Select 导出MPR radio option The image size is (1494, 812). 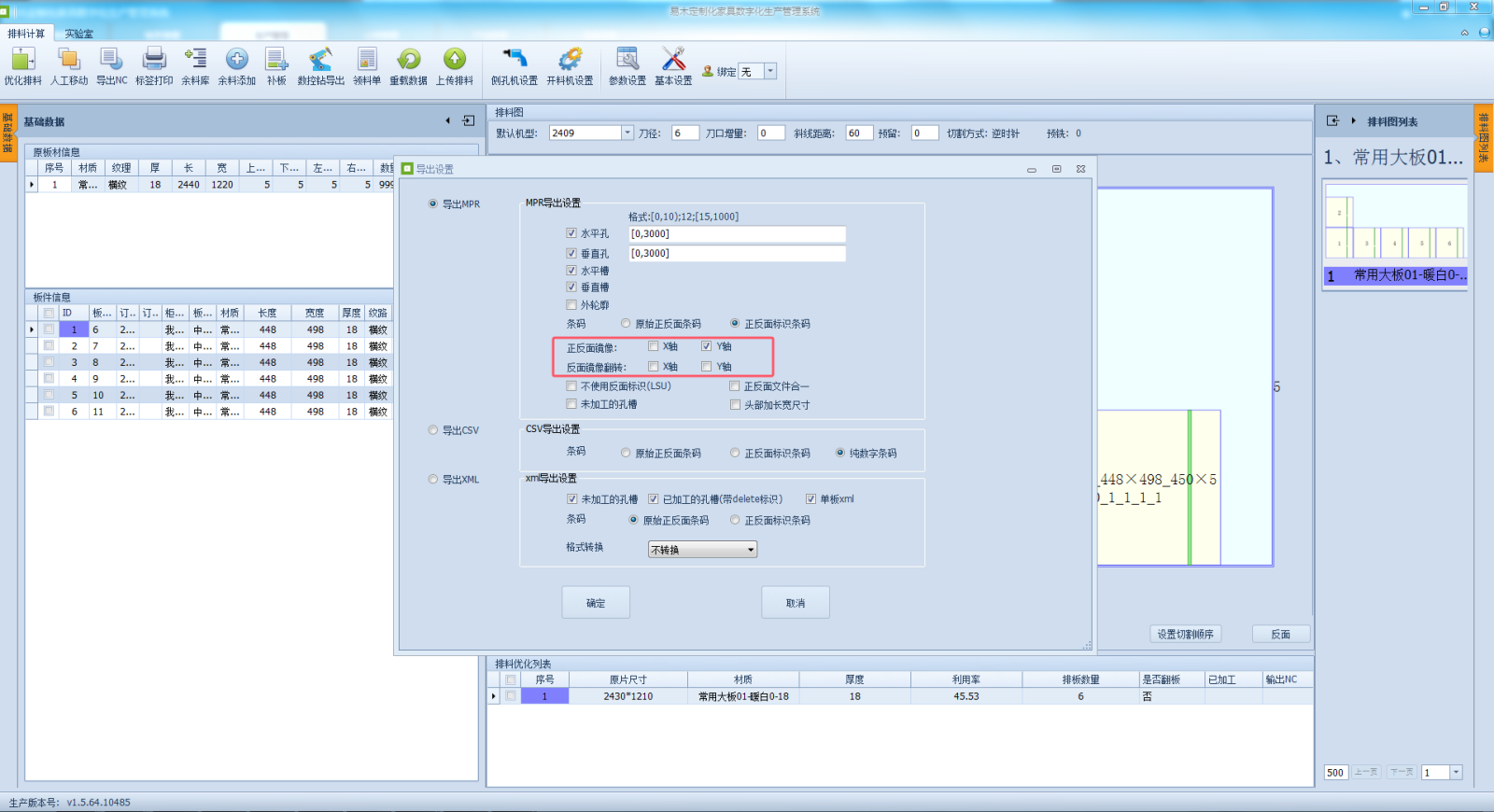click(x=433, y=203)
